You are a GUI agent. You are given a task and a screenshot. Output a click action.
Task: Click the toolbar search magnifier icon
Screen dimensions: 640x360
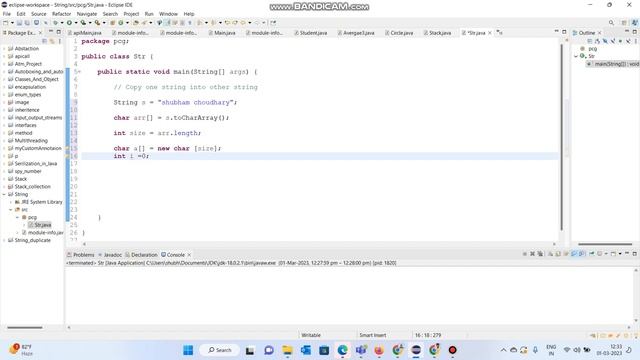pyautogui.click(x=611, y=23)
